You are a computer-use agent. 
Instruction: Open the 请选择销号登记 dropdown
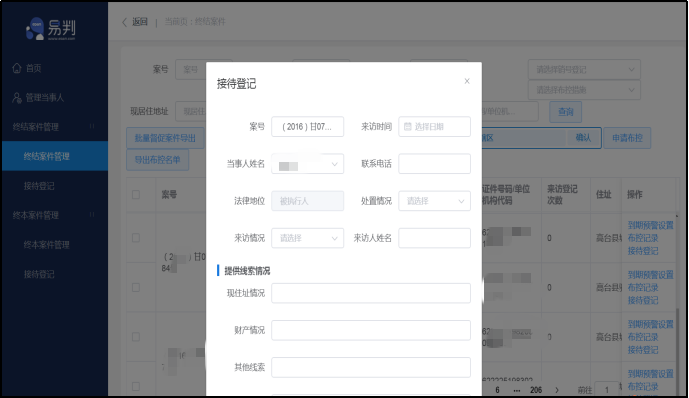584,69
